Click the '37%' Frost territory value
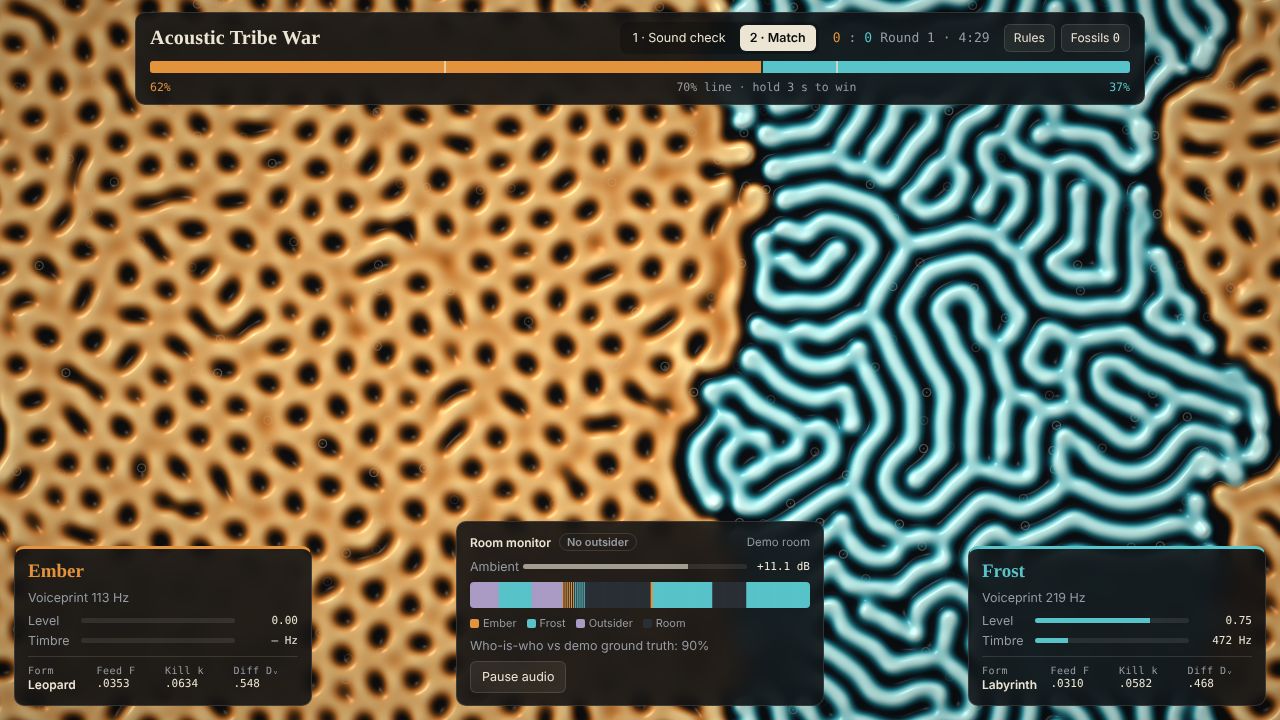Viewport: 1280px width, 720px height. [1119, 87]
